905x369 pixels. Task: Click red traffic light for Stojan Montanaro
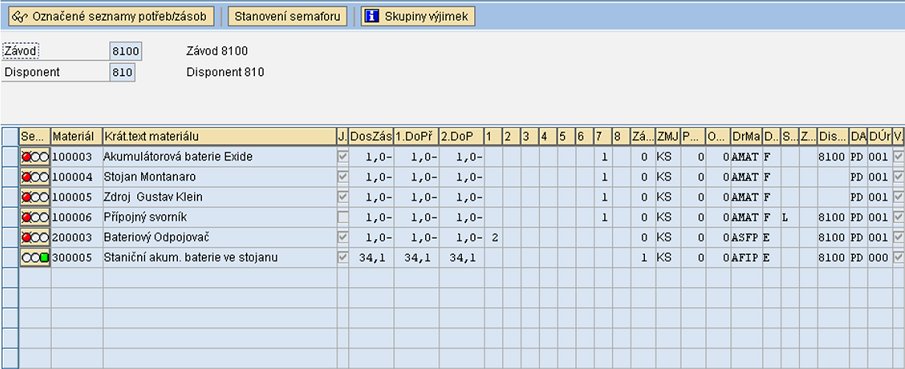(26, 177)
